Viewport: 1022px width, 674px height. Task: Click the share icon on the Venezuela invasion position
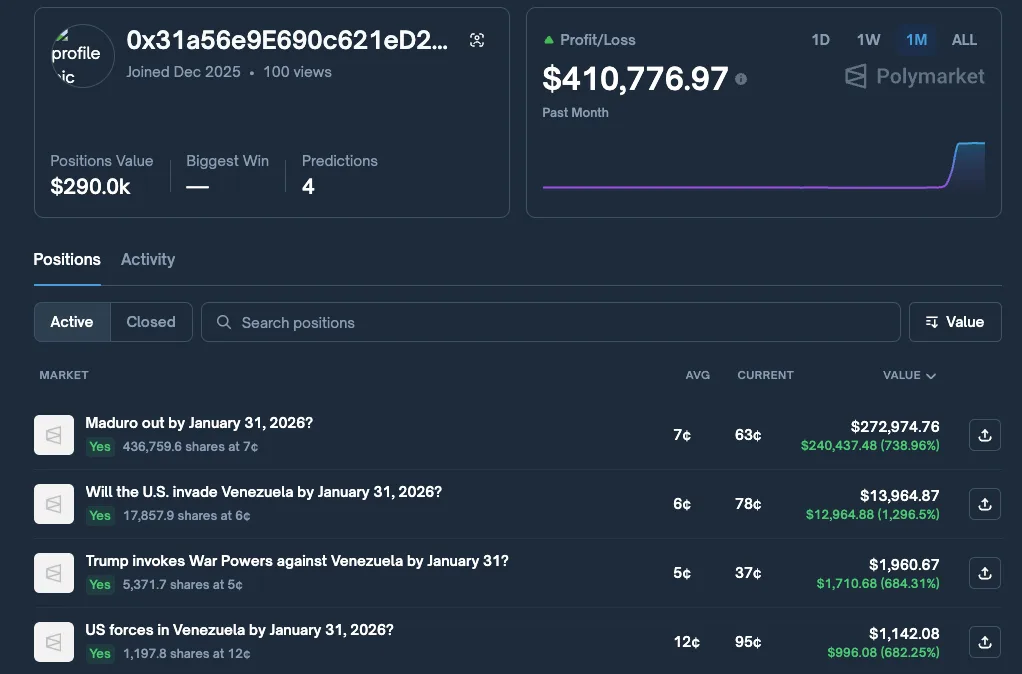(984, 504)
